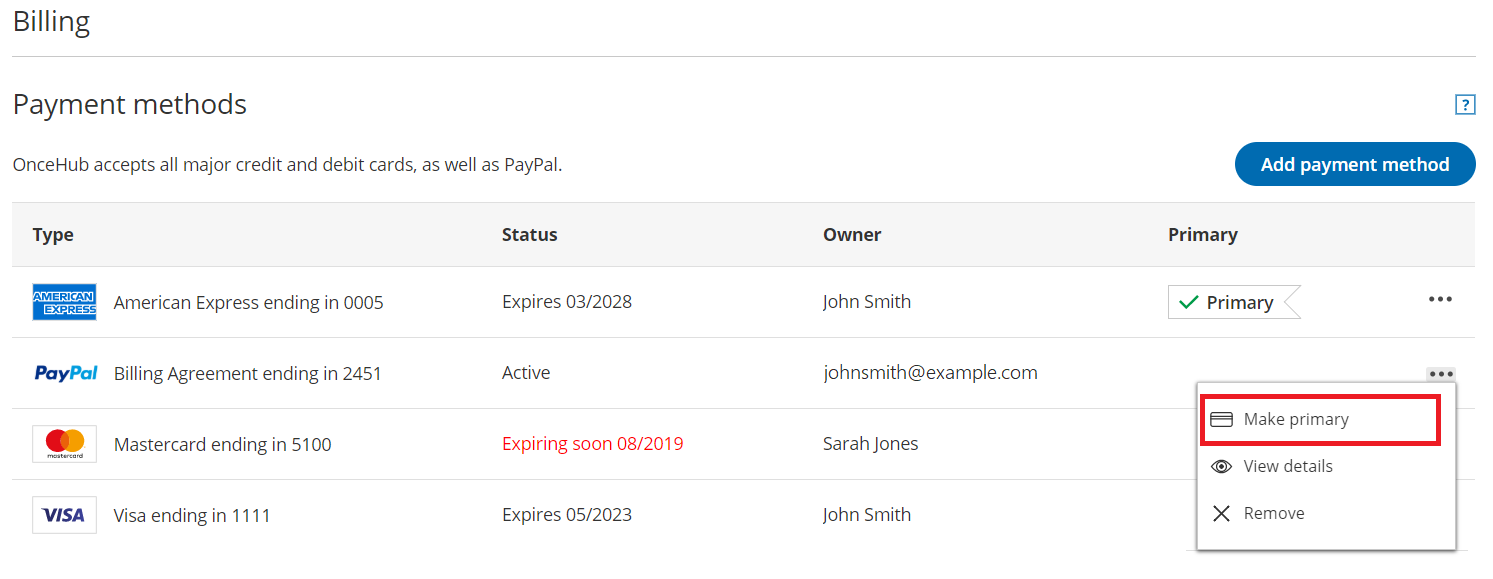
Task: Select View details menu option
Action: (x=1288, y=466)
